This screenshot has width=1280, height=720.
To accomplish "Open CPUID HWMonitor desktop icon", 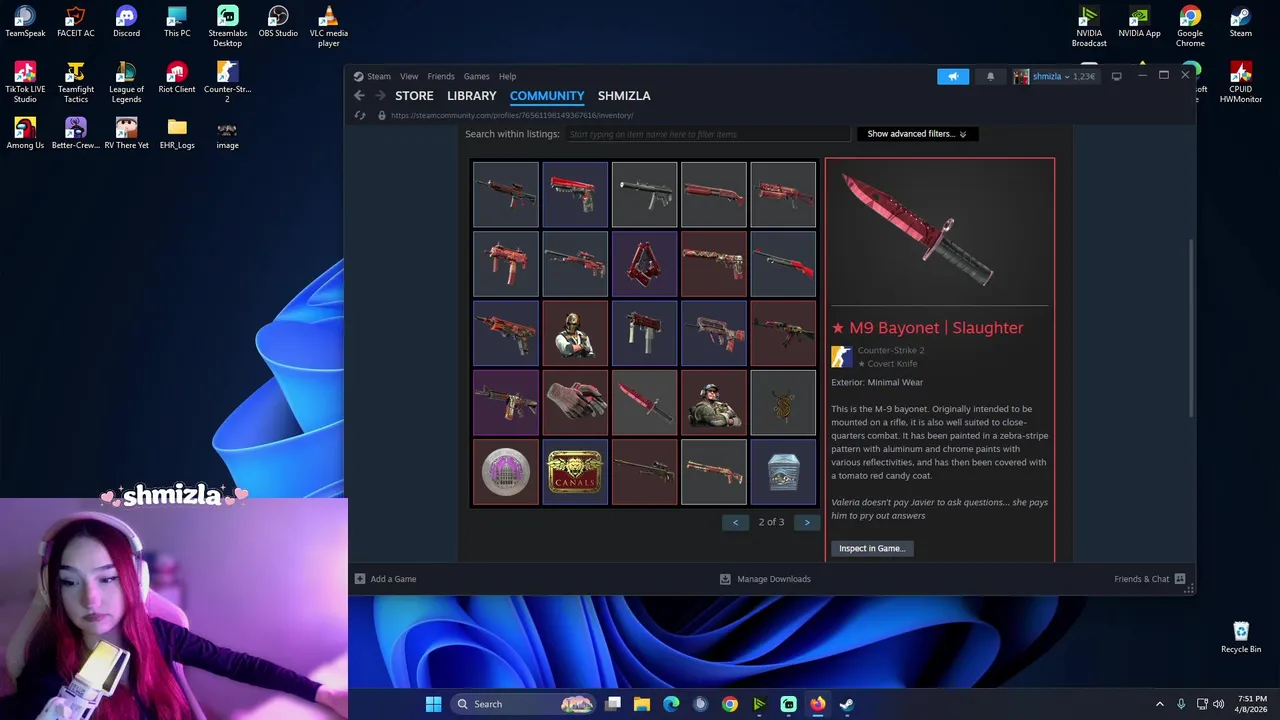I will pyautogui.click(x=1241, y=83).
